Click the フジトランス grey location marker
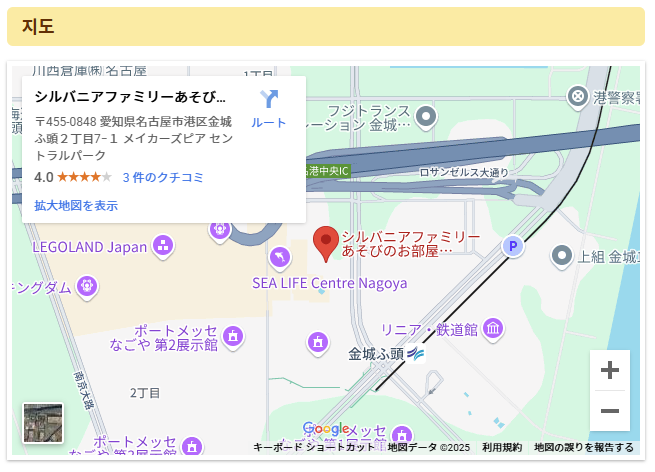This screenshot has width=655, height=472. pos(426,117)
